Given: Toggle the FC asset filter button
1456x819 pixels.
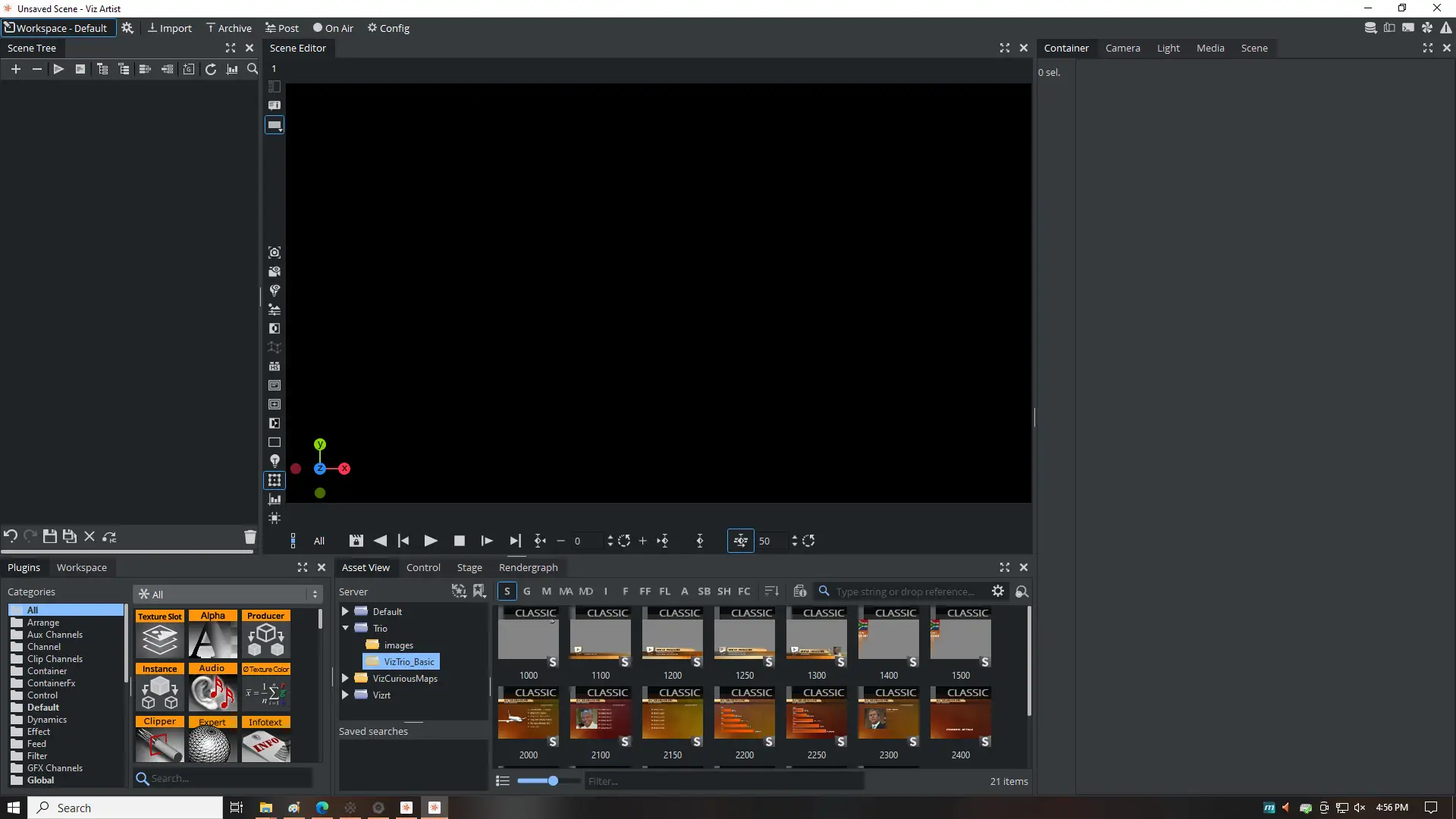Looking at the screenshot, I should point(744,591).
